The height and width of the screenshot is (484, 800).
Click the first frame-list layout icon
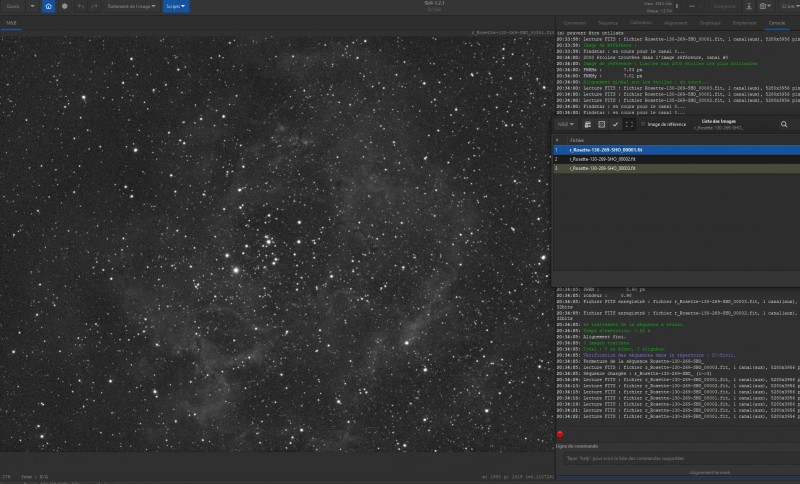(x=588, y=124)
